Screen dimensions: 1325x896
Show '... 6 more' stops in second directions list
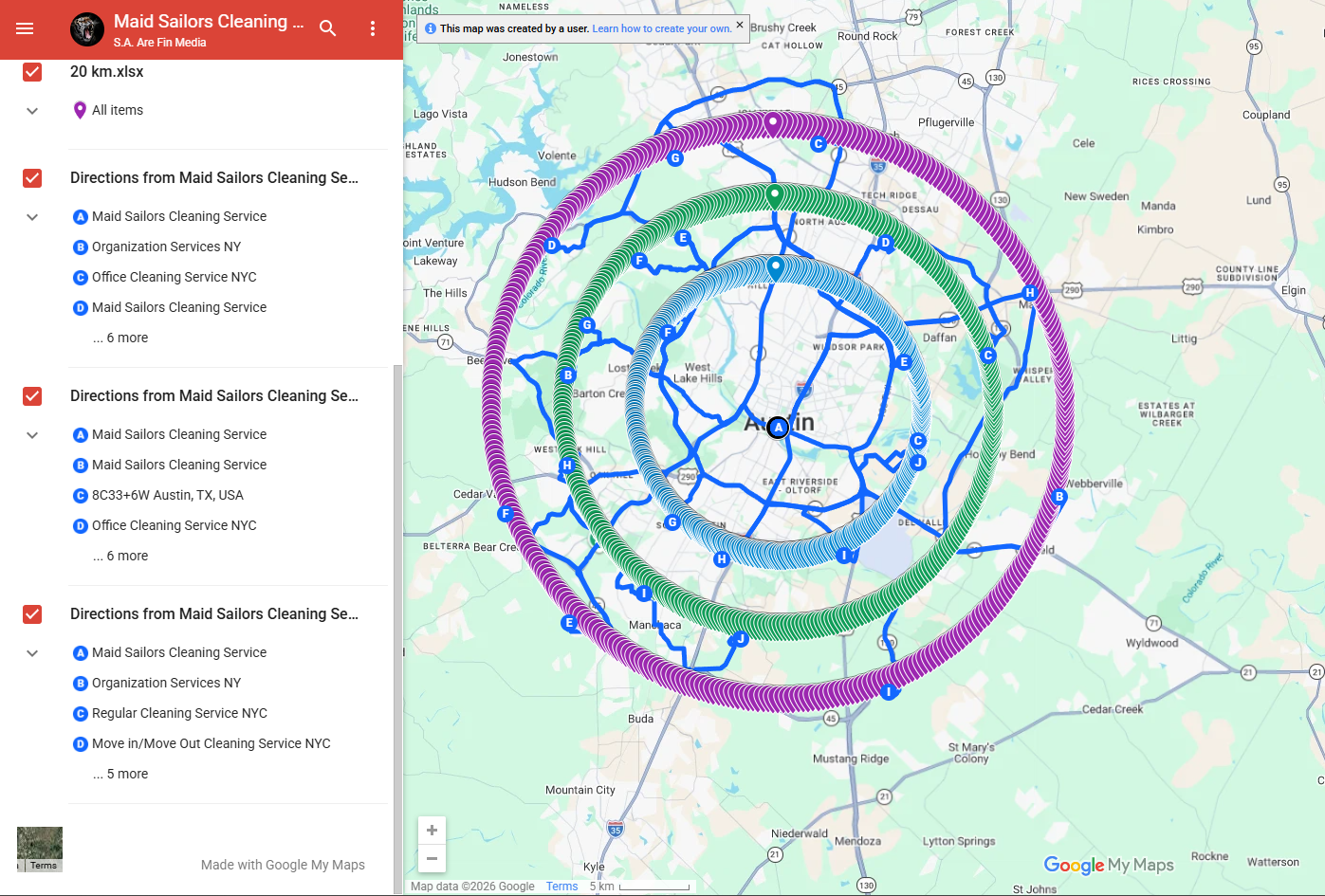point(120,556)
